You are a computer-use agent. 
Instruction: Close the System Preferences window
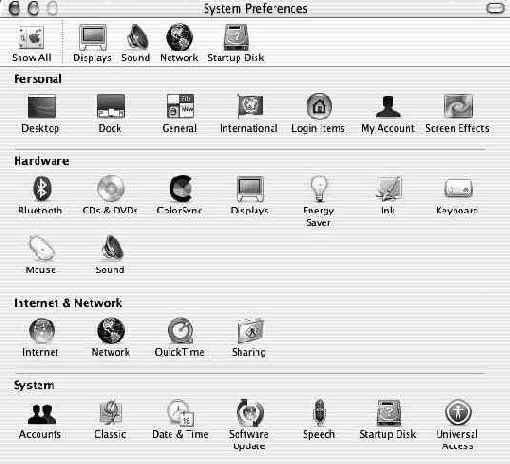tap(14, 8)
